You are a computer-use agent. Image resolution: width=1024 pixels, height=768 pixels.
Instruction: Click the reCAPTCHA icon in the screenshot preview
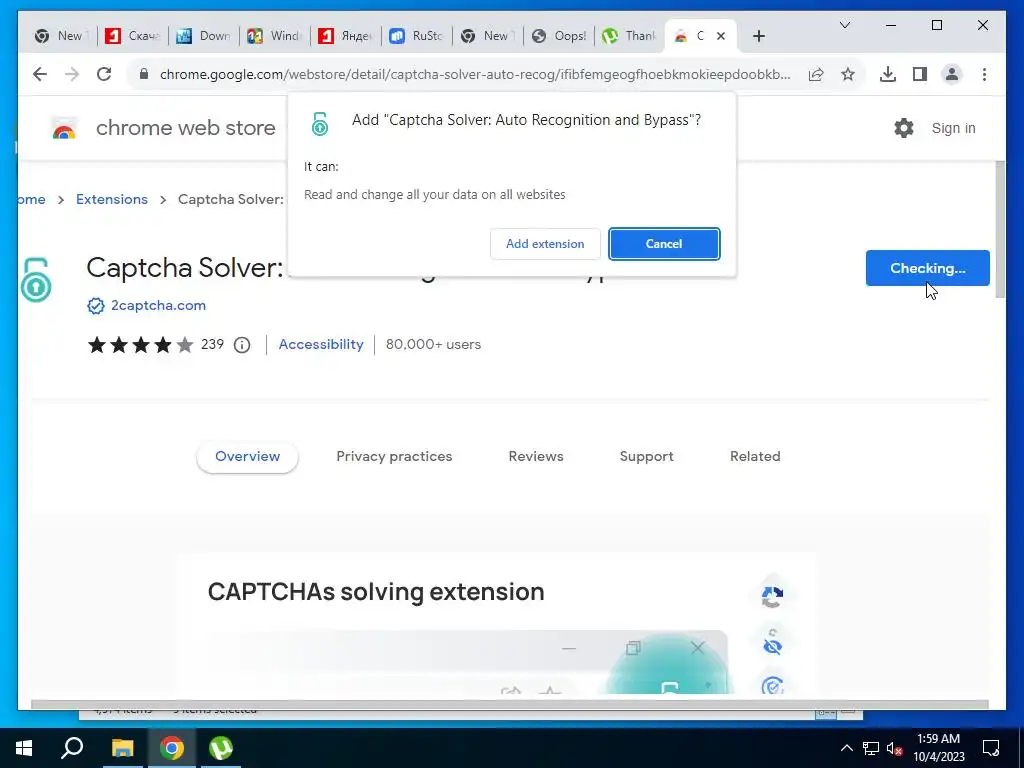tap(773, 596)
